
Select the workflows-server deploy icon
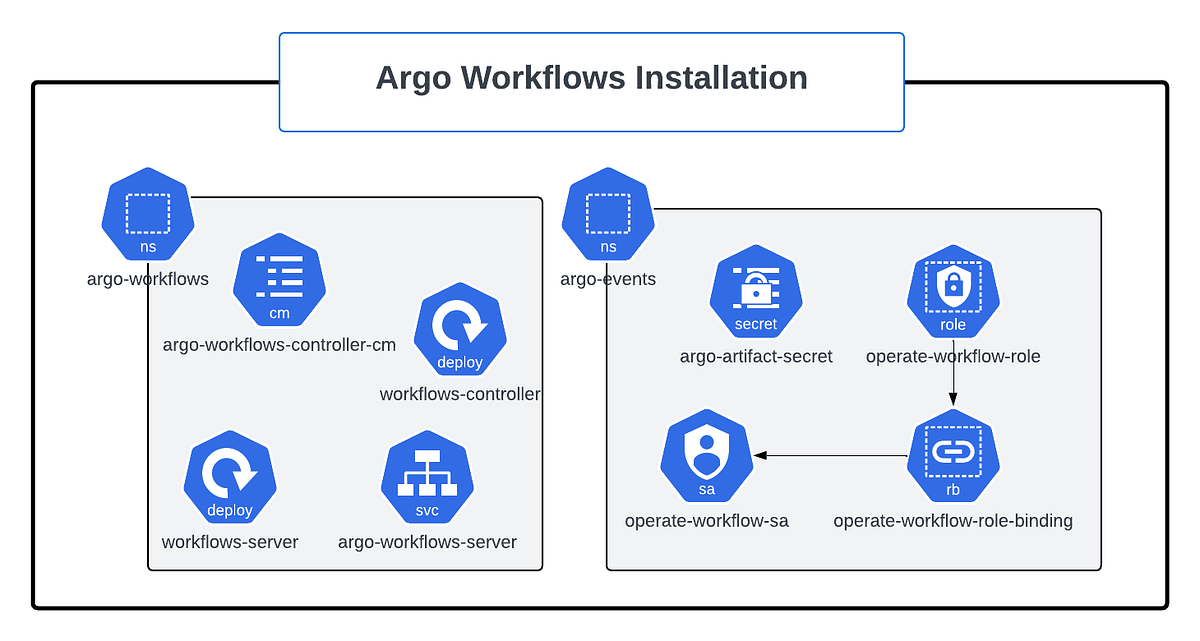pos(229,477)
